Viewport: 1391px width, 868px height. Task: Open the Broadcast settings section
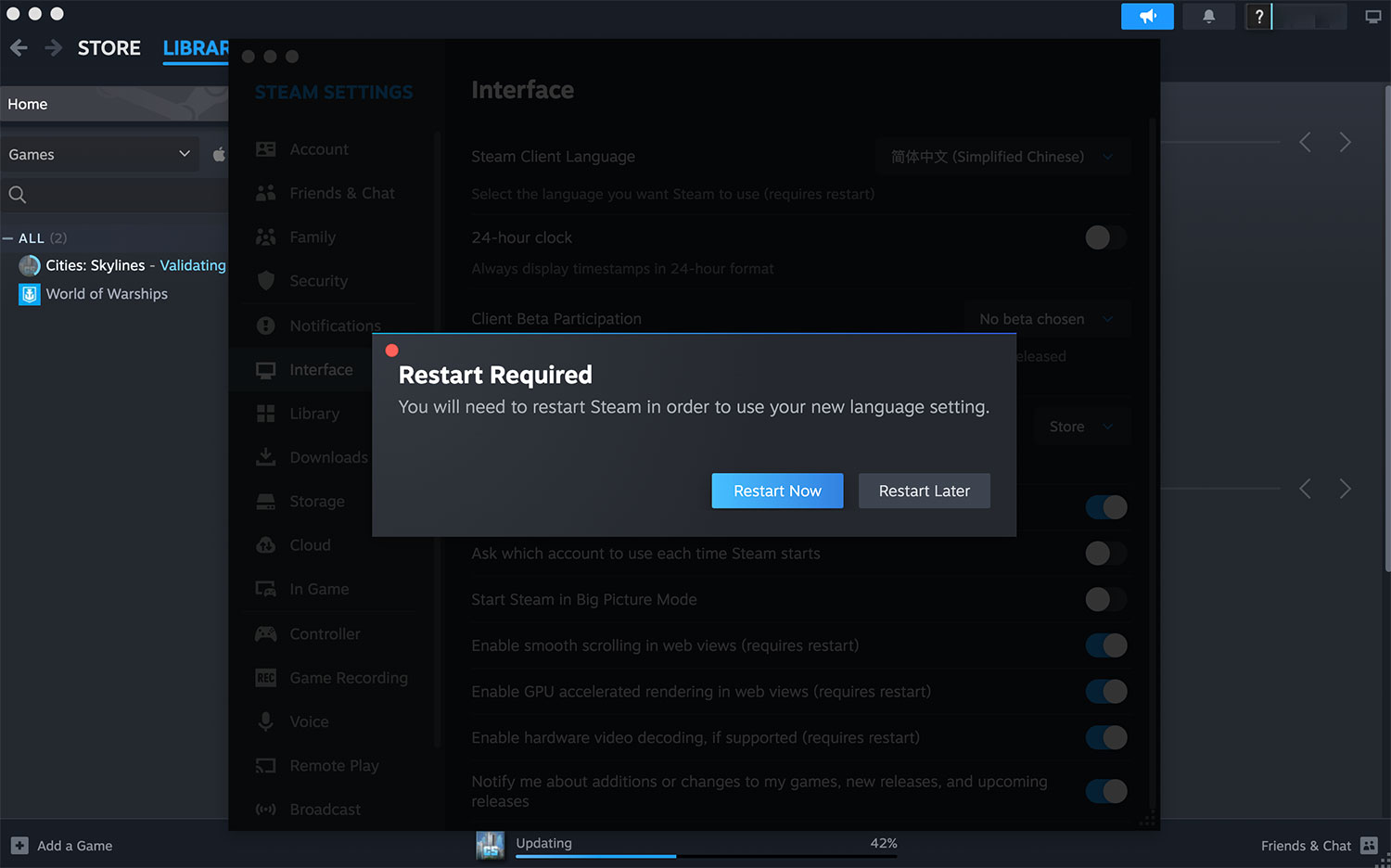pos(325,809)
